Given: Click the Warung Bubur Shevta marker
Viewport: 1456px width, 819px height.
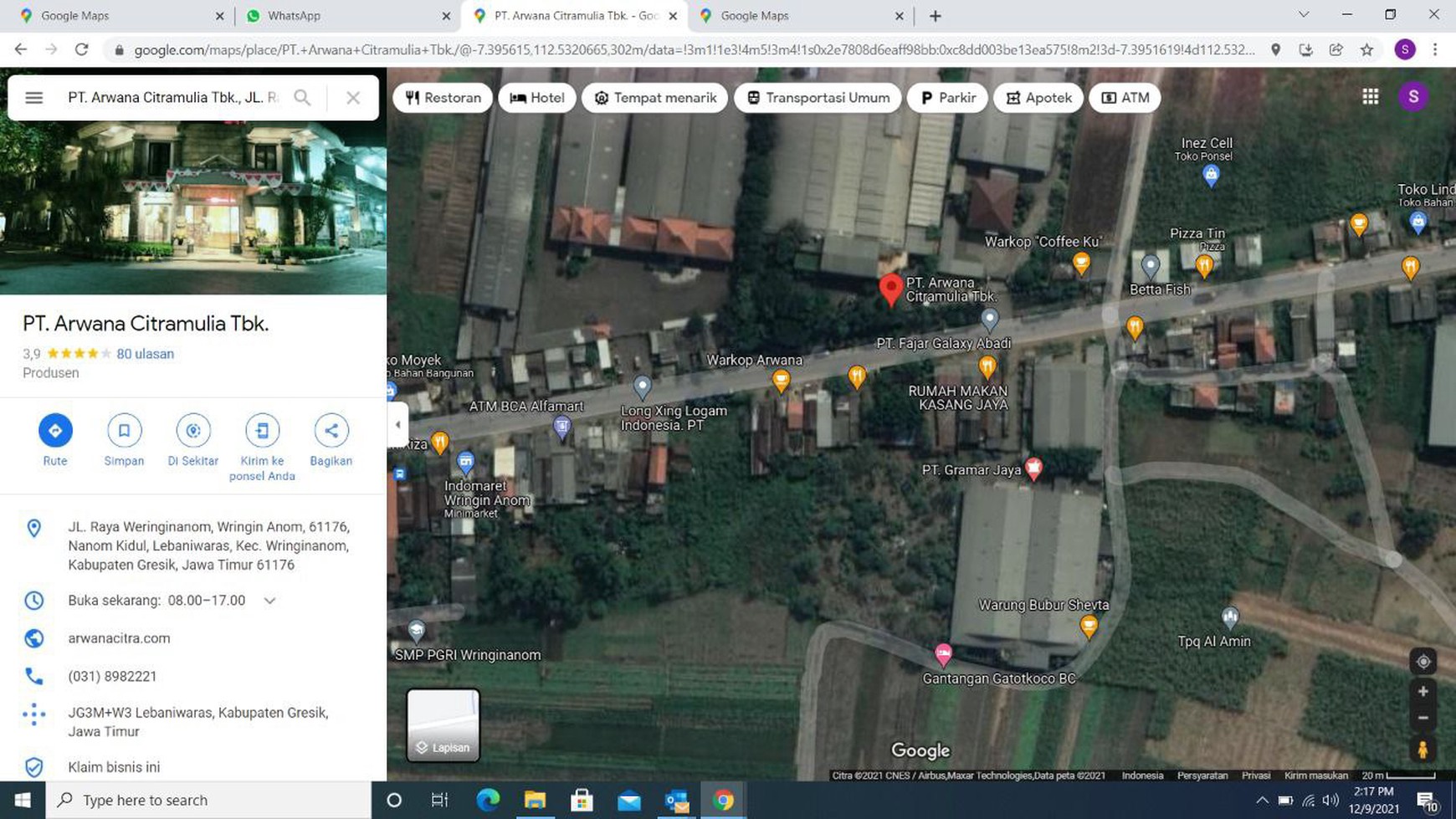Looking at the screenshot, I should click(1089, 627).
